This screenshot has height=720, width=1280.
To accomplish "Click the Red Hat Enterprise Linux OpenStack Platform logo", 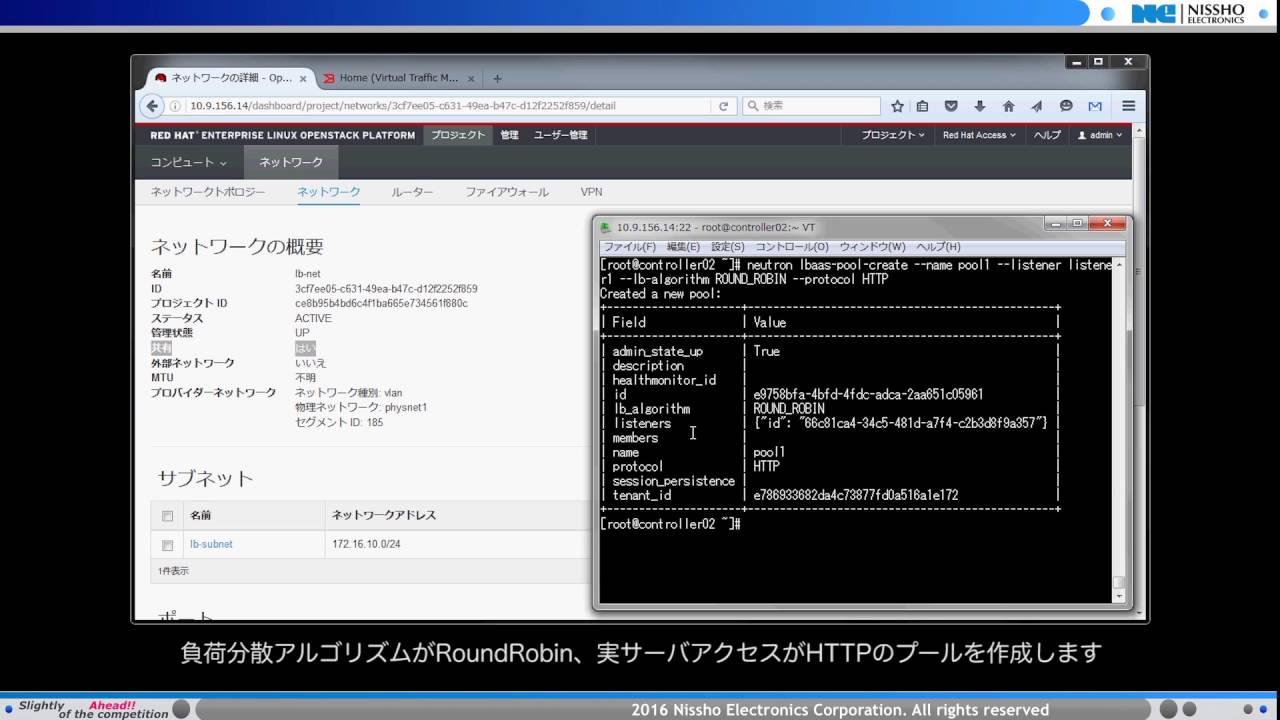I will coord(283,135).
